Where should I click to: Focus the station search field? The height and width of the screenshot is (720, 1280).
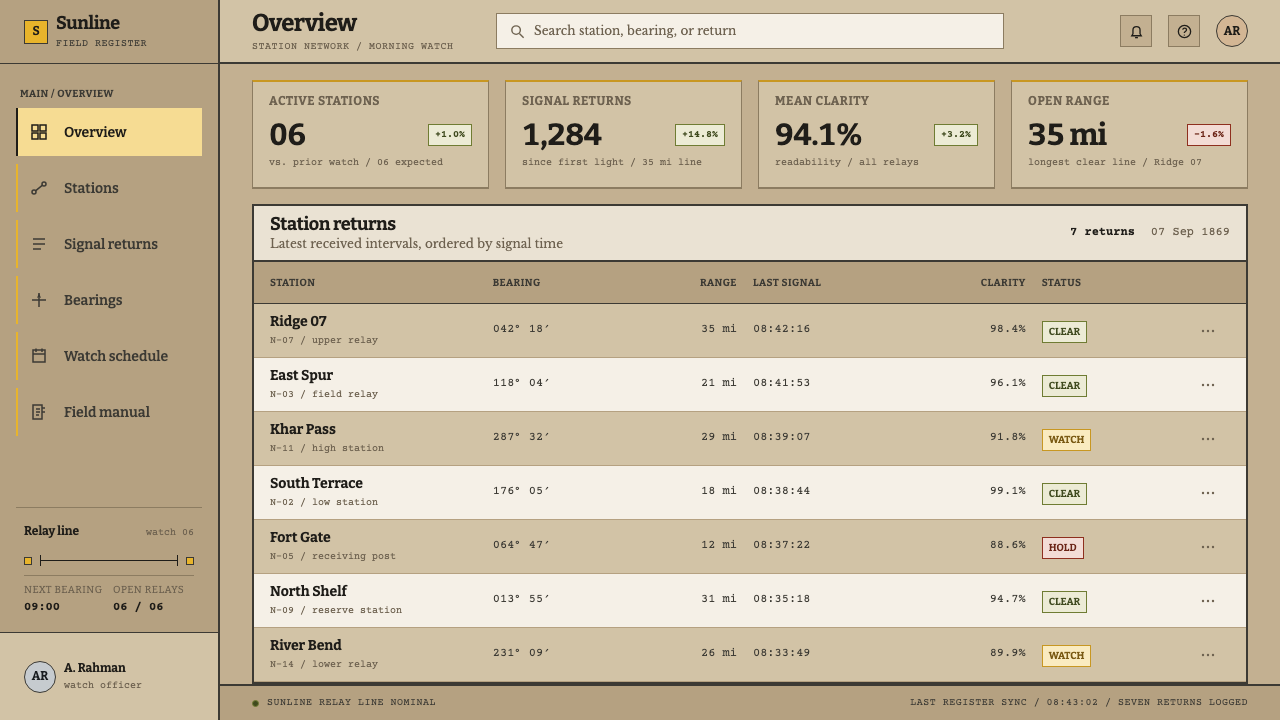[x=750, y=31]
